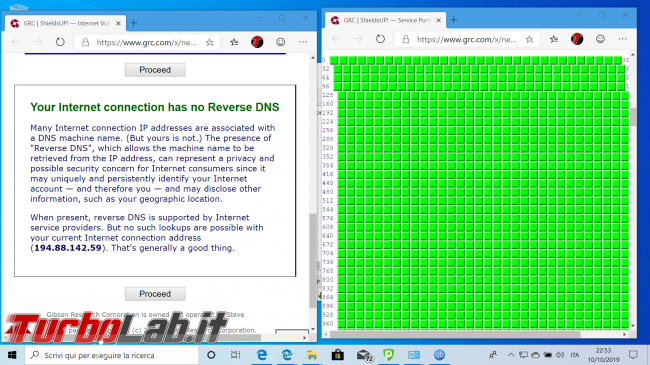
Task: Add left page to favorites star
Action: coord(210,42)
